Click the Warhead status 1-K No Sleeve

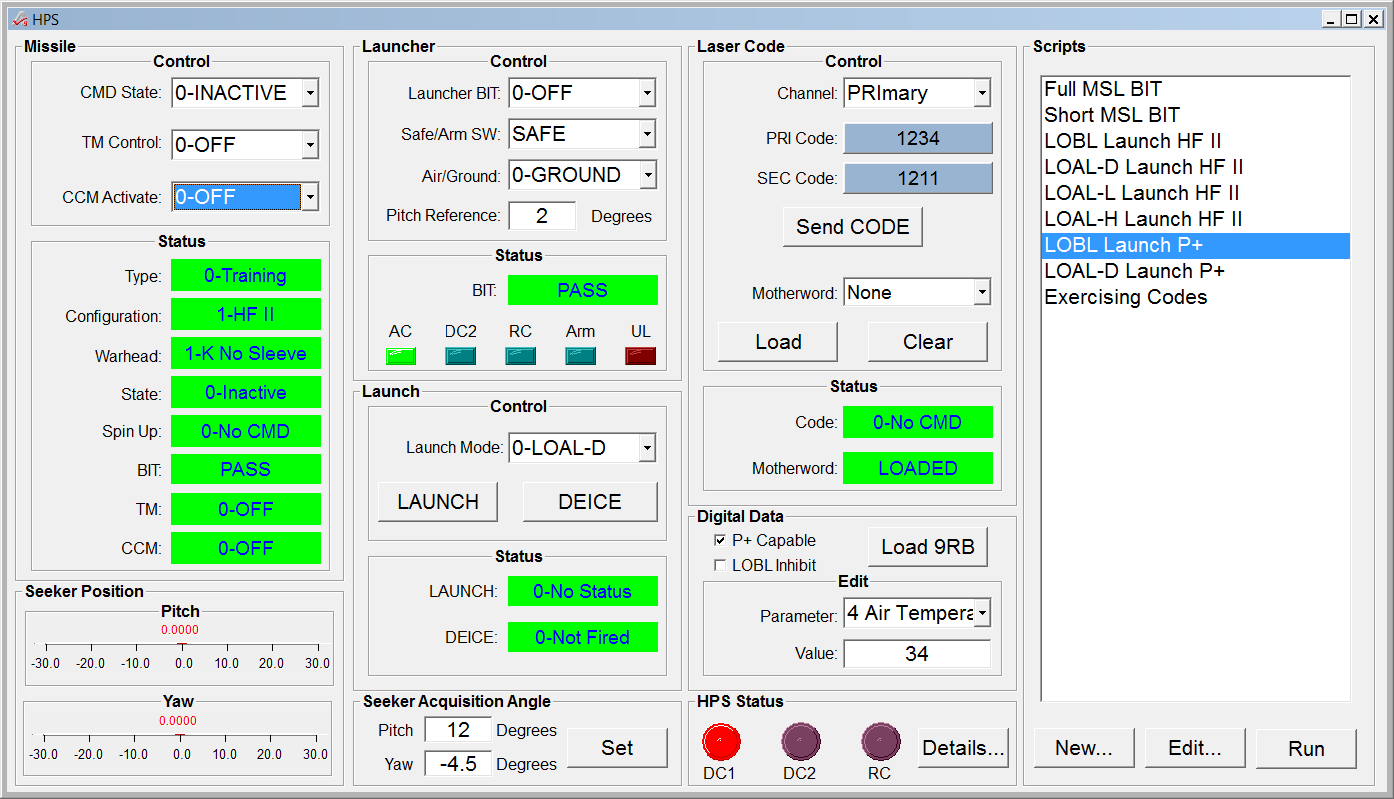coord(246,353)
